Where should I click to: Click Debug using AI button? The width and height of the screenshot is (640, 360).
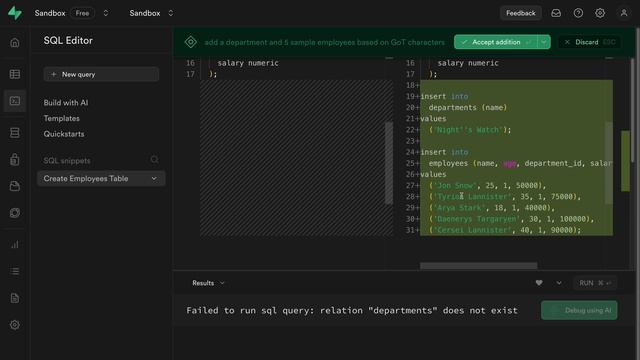(x=579, y=310)
